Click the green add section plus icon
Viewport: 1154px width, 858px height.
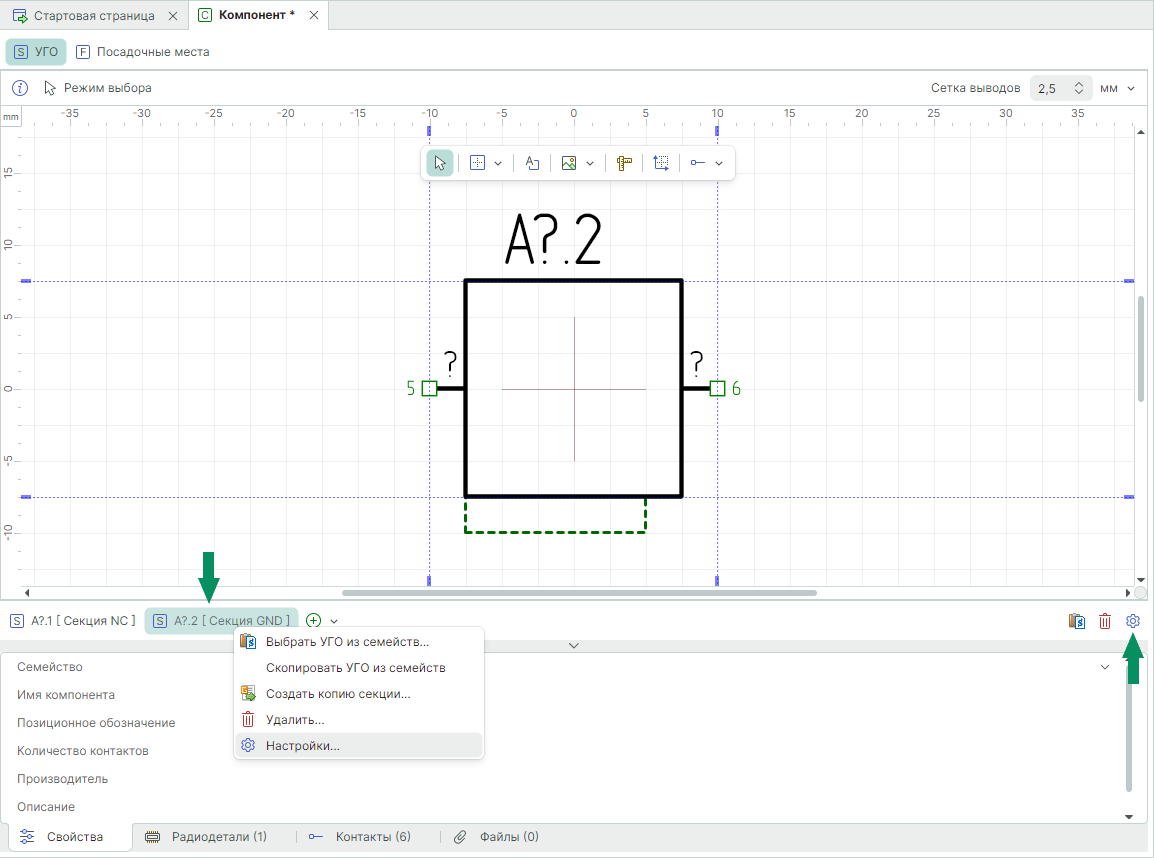(x=314, y=621)
